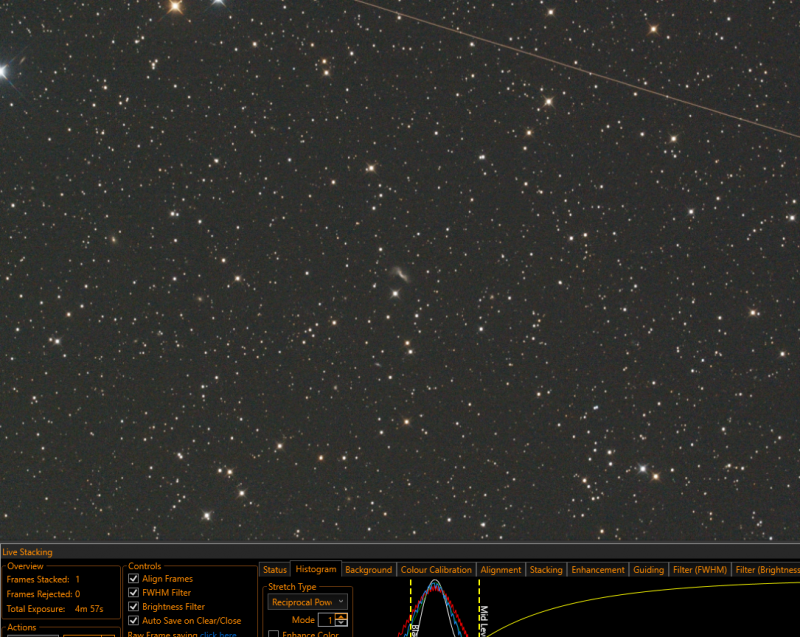Go to the Enhancement tab
This screenshot has width=800, height=637.
click(x=598, y=570)
